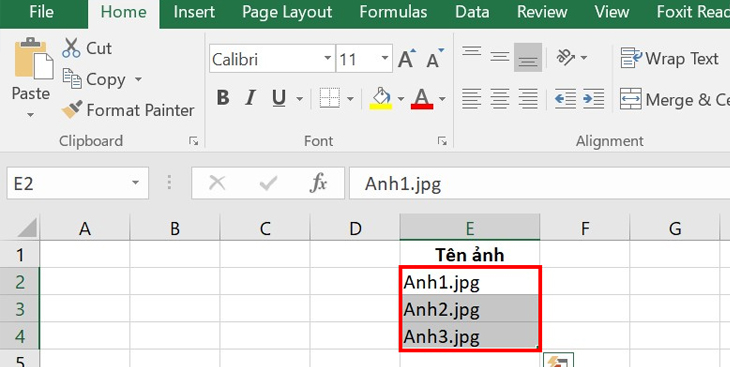Cut the selected cells
This screenshot has width=730, height=367.
[x=87, y=48]
